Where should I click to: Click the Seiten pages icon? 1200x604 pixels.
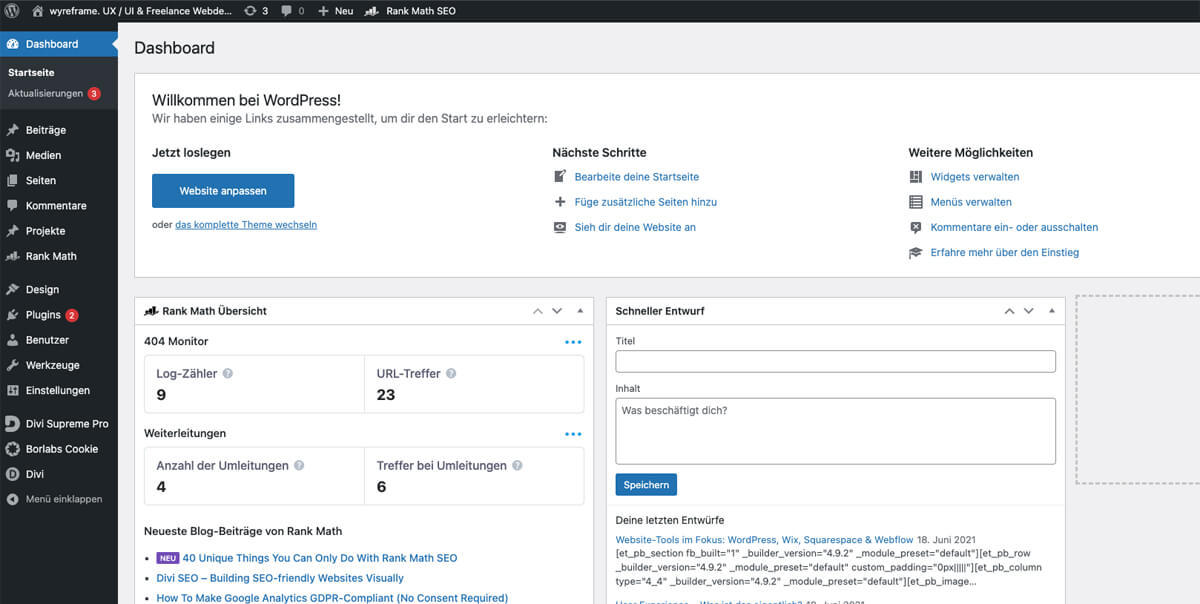click(x=12, y=180)
